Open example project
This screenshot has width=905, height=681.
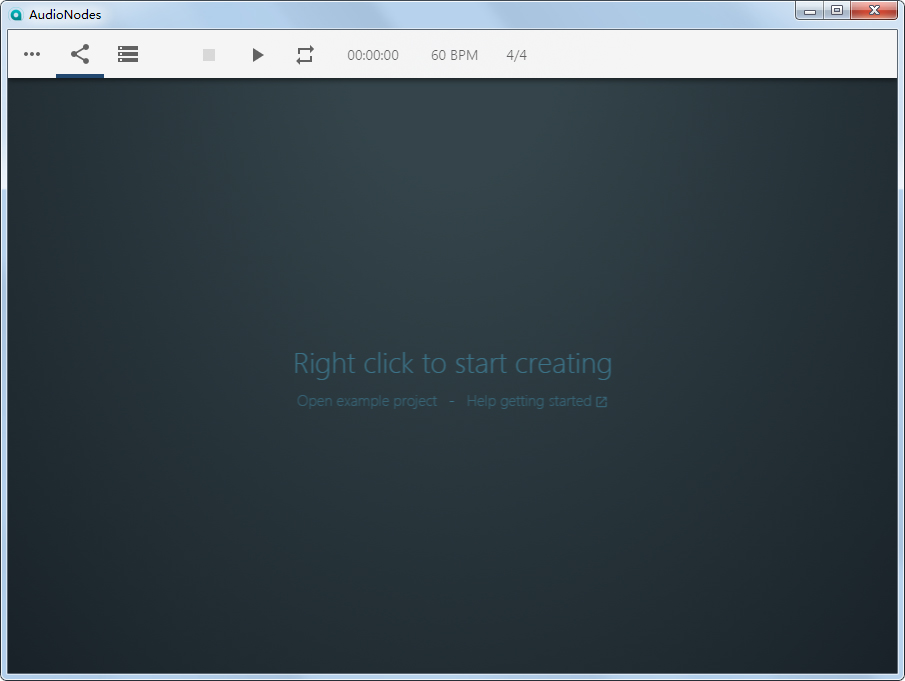(x=366, y=400)
